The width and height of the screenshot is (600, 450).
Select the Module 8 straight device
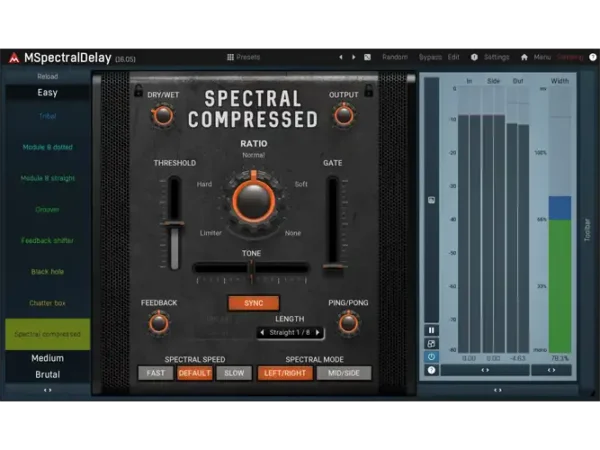click(x=47, y=178)
